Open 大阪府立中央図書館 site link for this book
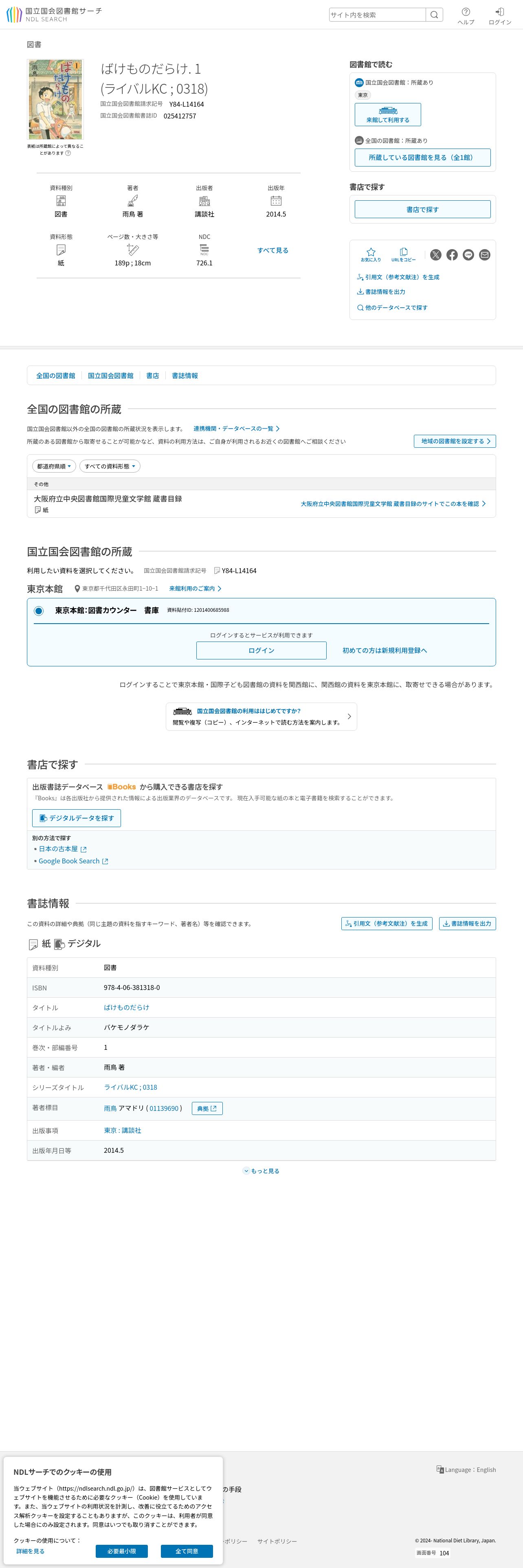 [393, 504]
